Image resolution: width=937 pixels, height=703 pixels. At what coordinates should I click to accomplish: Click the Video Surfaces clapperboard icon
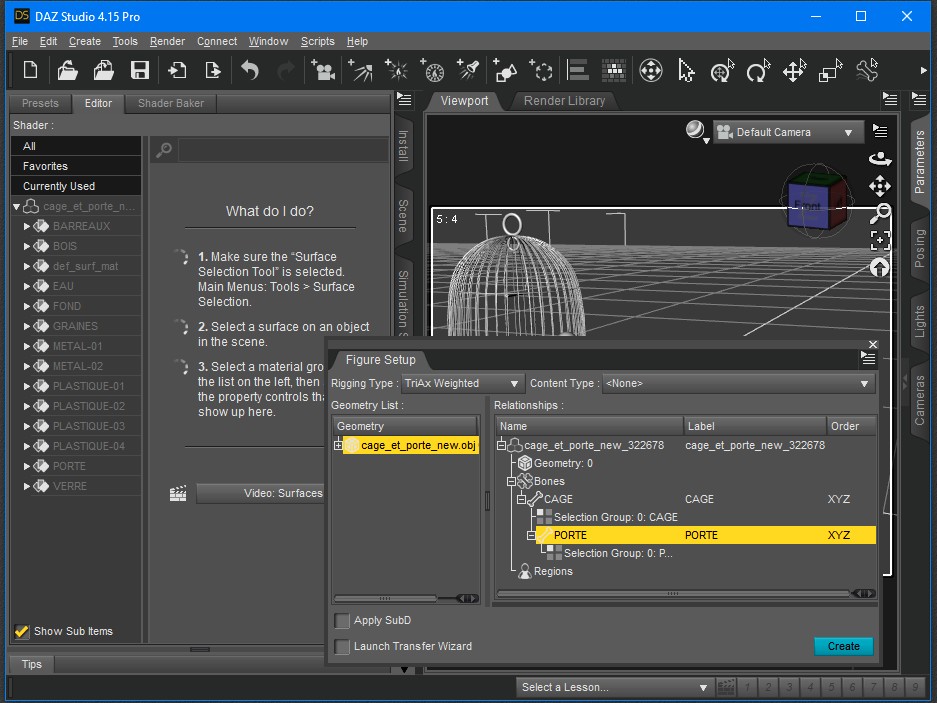pos(178,493)
